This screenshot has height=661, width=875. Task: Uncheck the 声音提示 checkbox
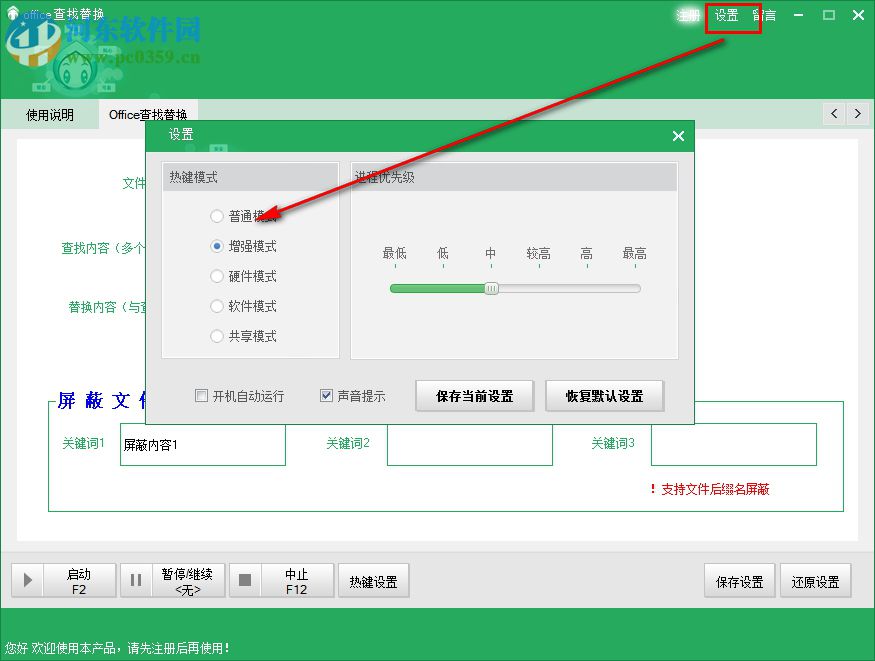[325, 395]
